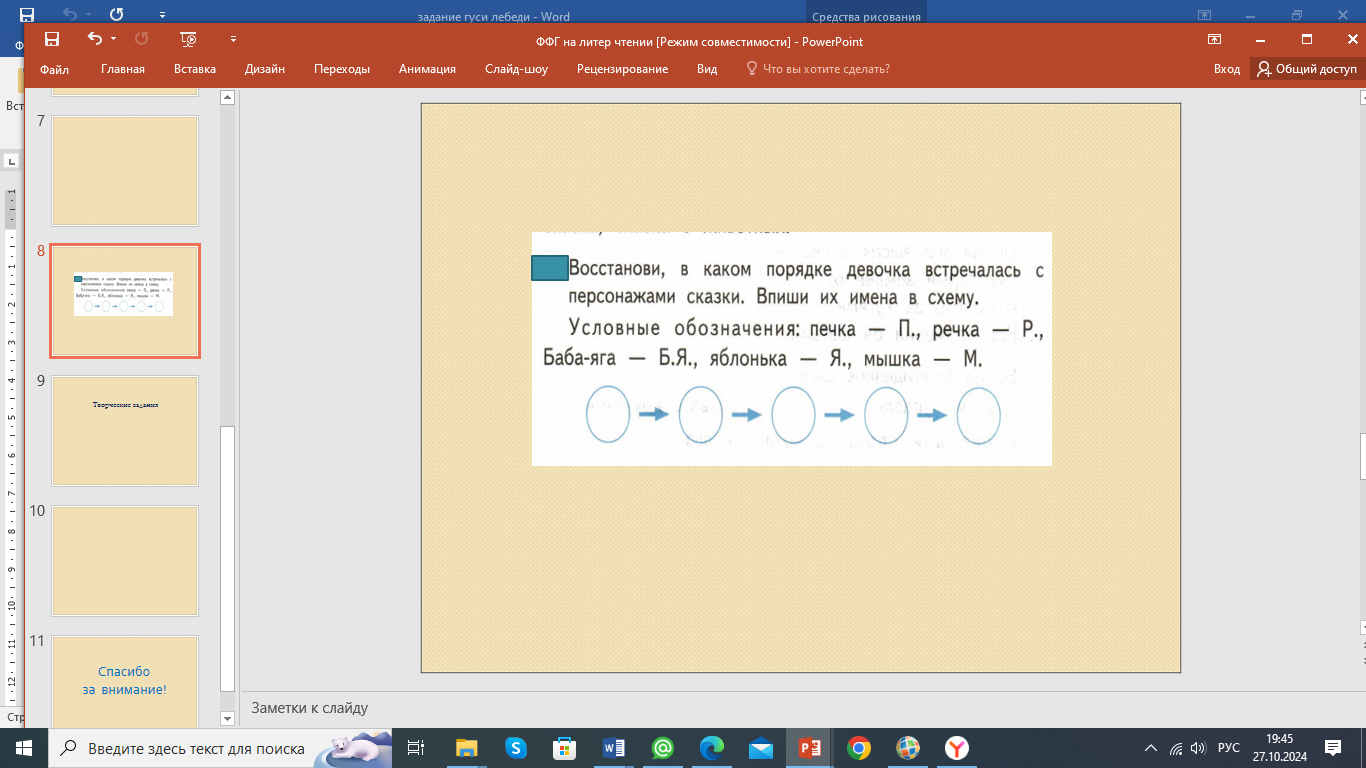Image resolution: width=1366 pixels, height=768 pixels.
Task: Open Microsoft Edge from the taskbar
Action: (712, 747)
